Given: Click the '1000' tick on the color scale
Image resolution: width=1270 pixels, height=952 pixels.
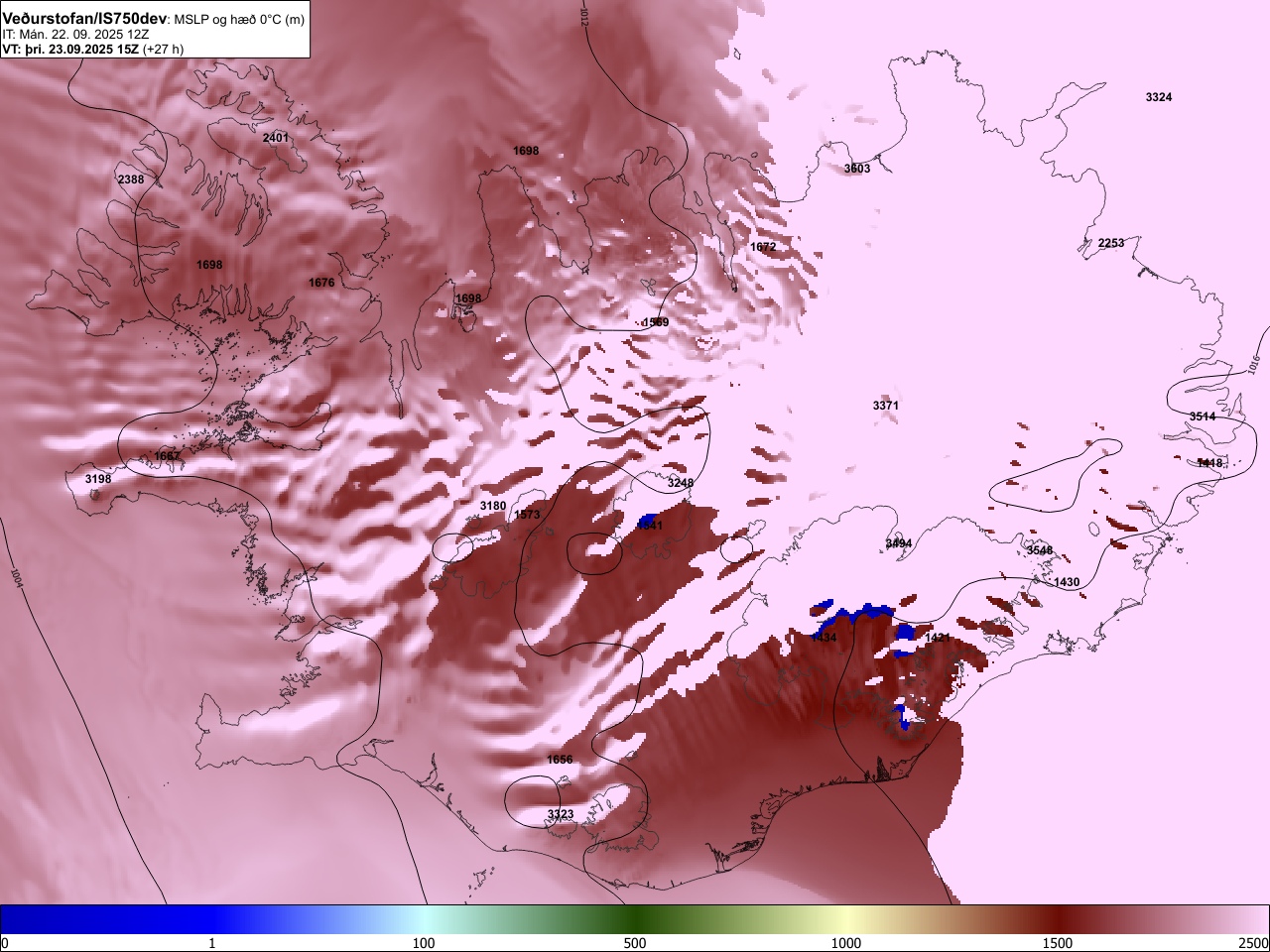Looking at the screenshot, I should (x=846, y=942).
